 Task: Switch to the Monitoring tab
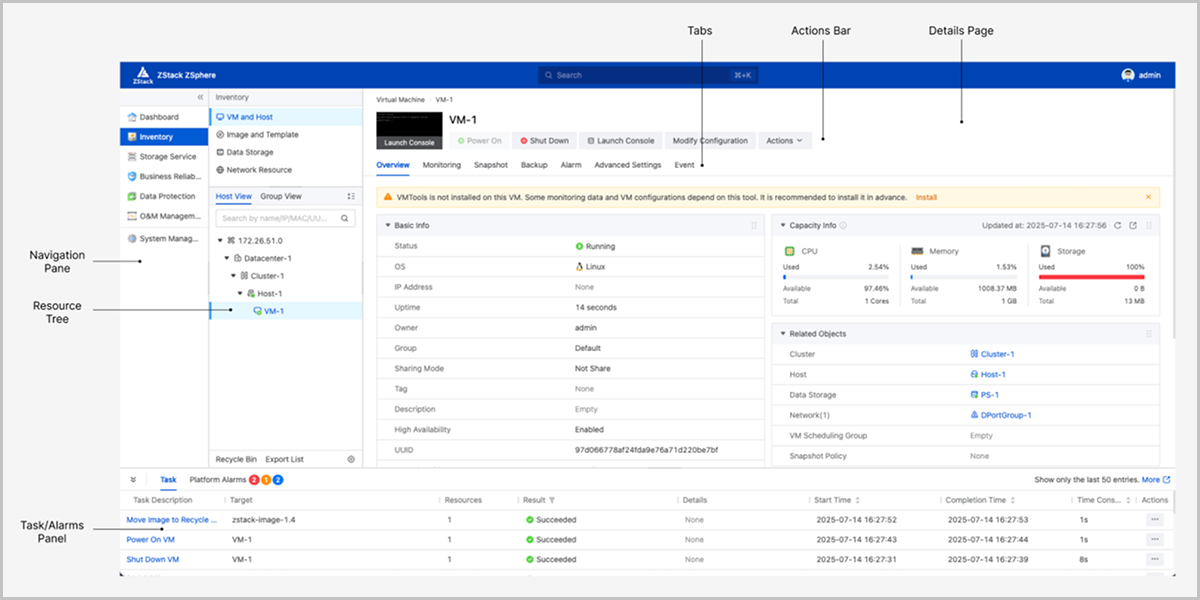click(x=441, y=165)
